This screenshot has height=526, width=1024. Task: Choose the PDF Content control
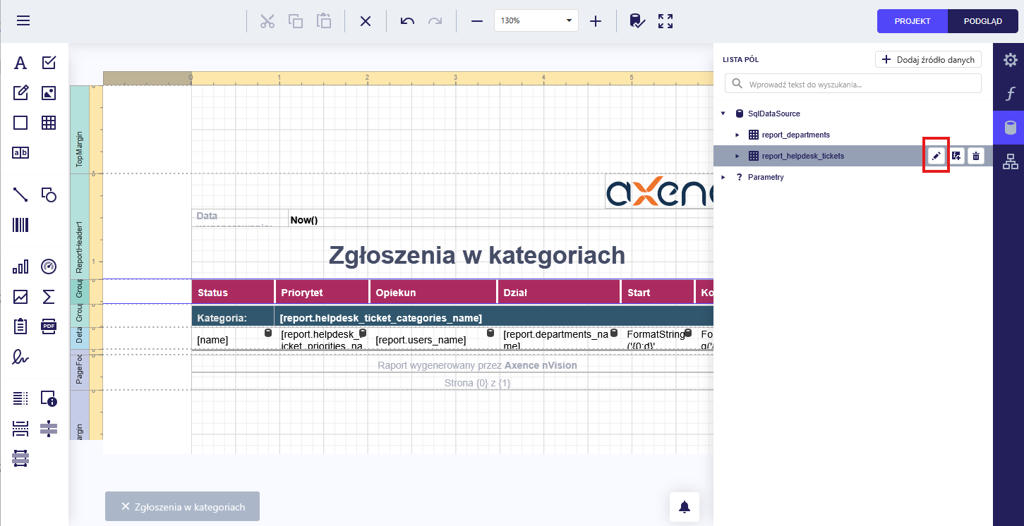click(48, 326)
